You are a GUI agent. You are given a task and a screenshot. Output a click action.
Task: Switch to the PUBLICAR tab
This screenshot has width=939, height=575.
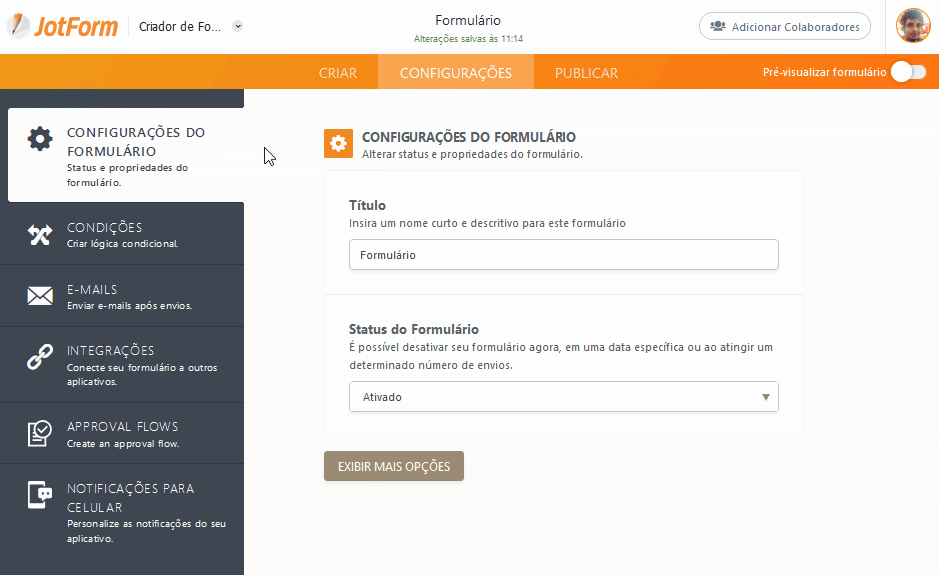point(586,72)
